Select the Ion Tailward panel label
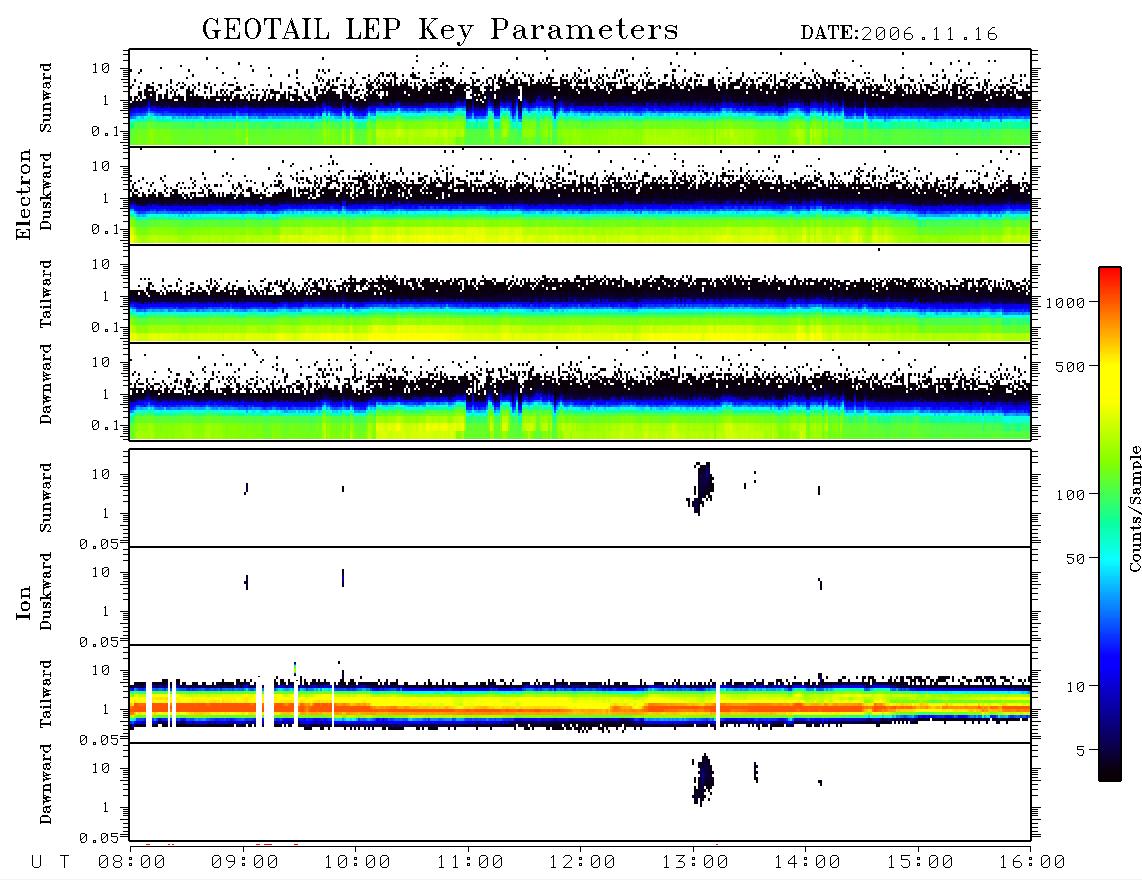Viewport: 1142px width, 880px height. [x=46, y=694]
